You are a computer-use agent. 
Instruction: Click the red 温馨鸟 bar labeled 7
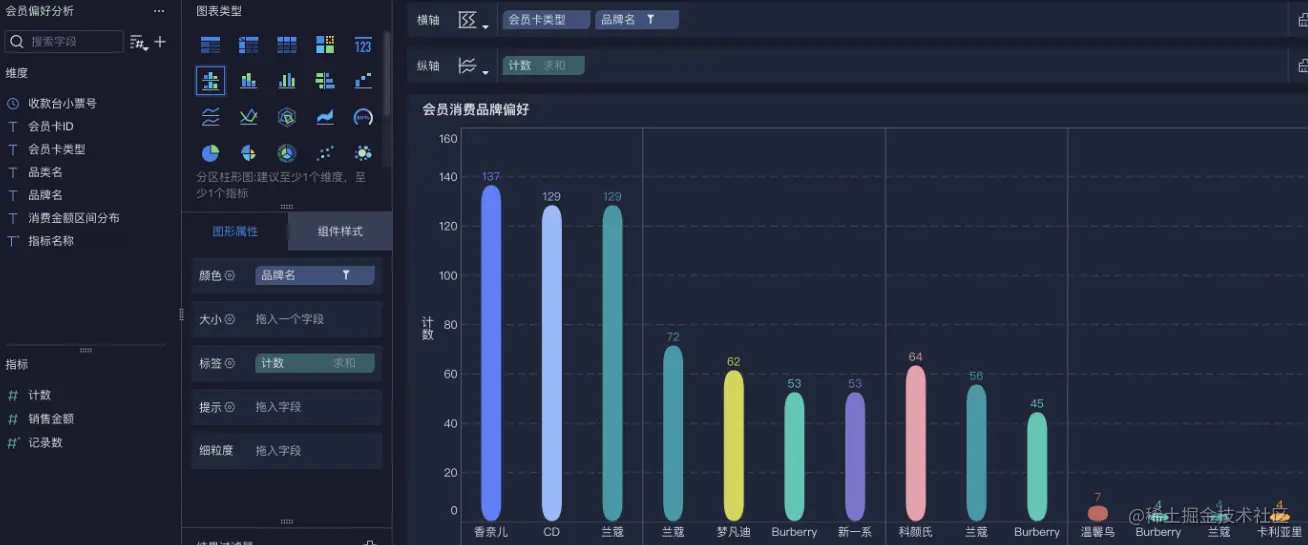(1098, 513)
